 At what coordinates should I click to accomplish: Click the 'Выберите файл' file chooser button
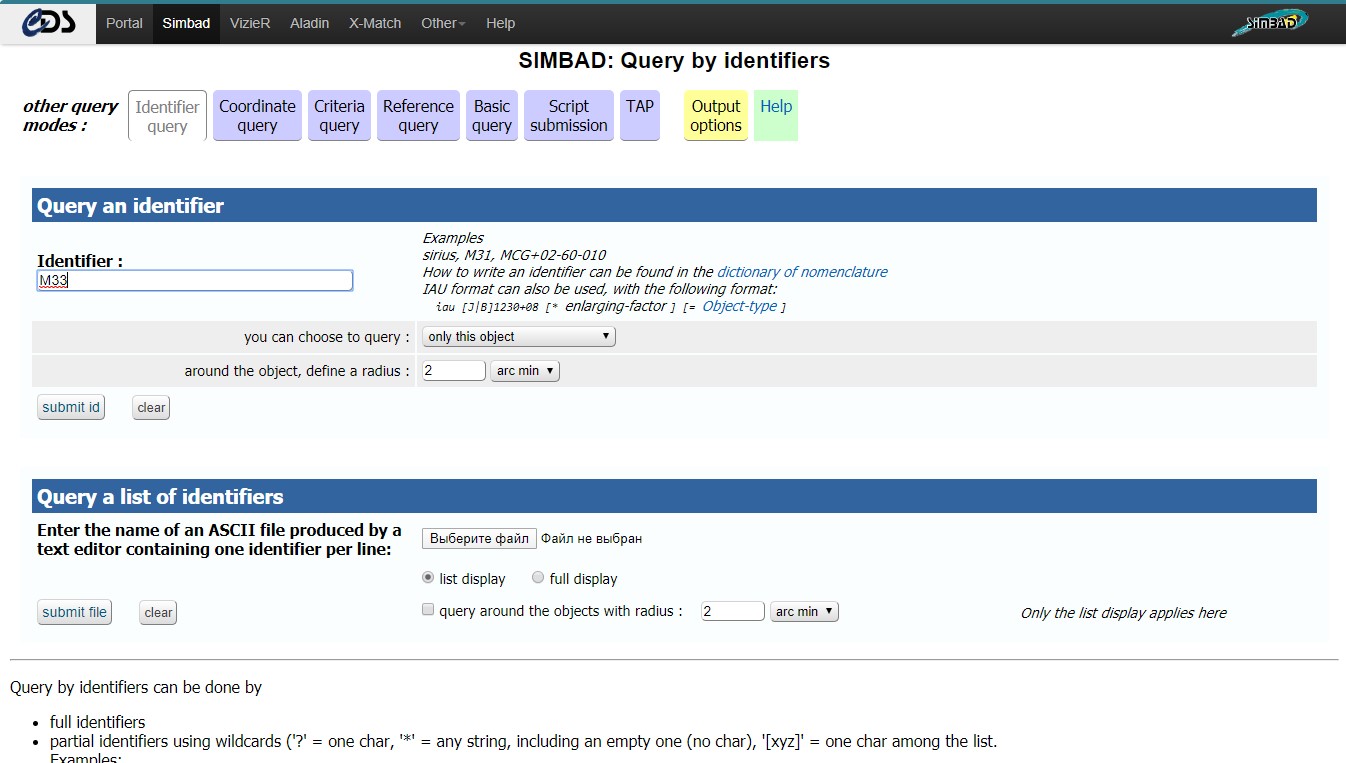point(479,539)
